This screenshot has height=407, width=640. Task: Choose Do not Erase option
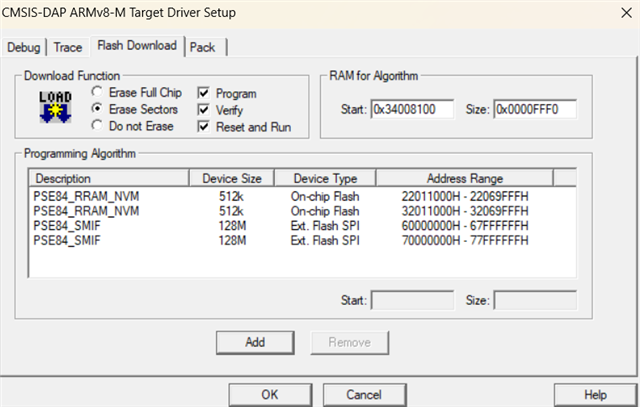97,126
